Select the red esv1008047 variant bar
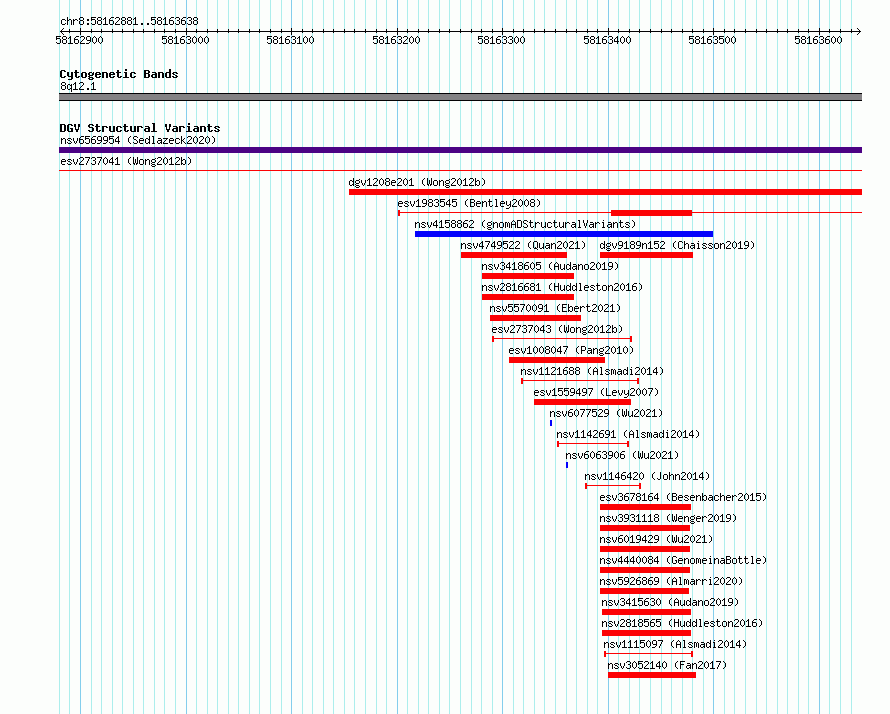This screenshot has width=890, height=714. [x=557, y=360]
